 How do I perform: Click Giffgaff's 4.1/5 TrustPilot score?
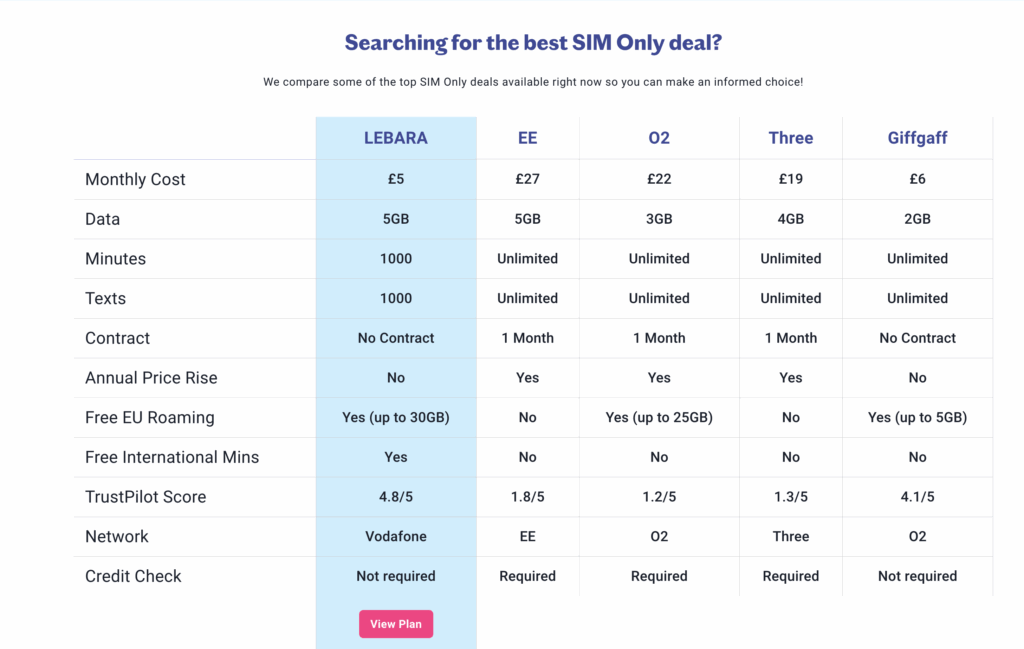coord(917,497)
